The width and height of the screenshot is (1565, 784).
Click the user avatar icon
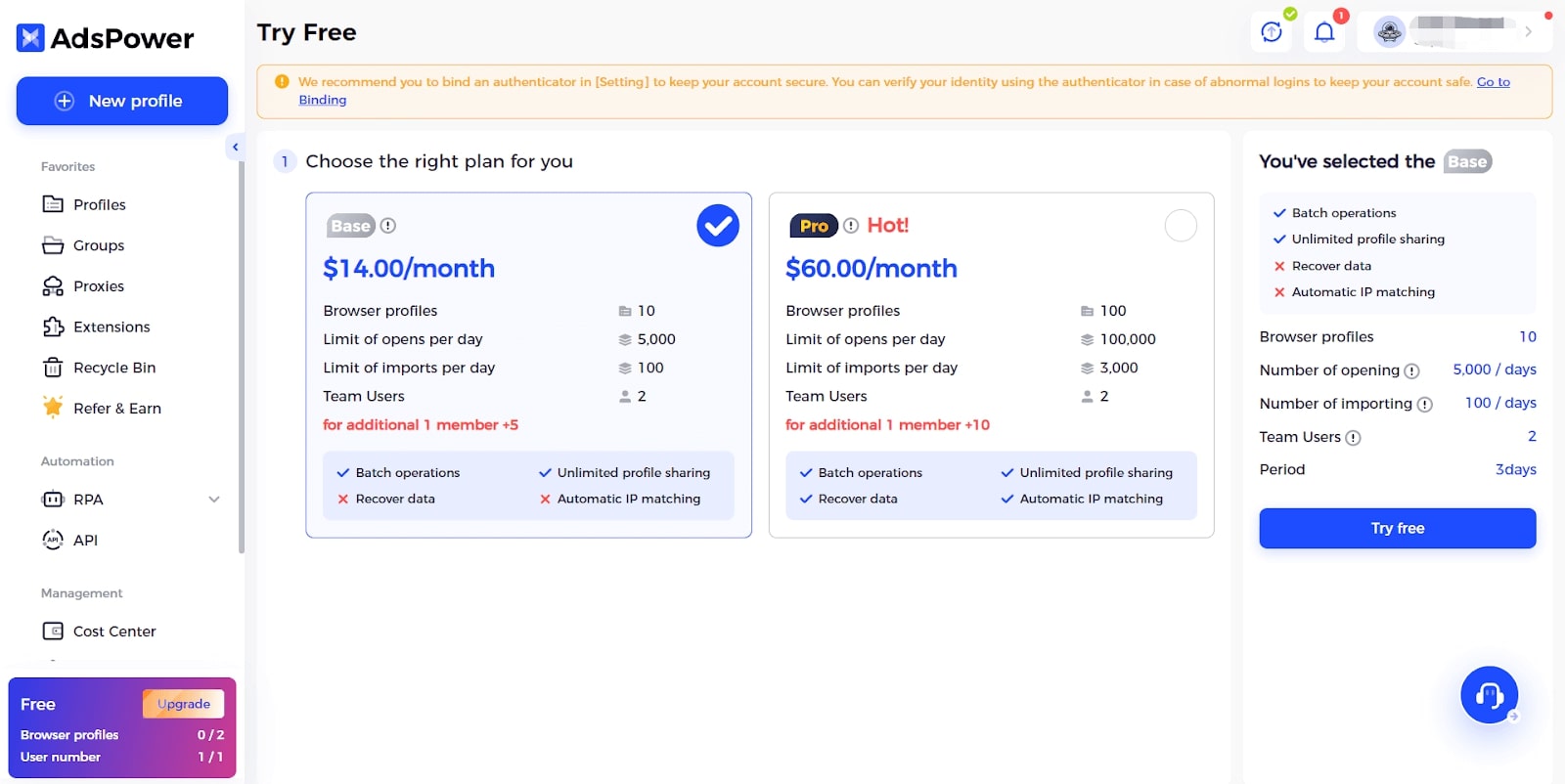(1389, 32)
